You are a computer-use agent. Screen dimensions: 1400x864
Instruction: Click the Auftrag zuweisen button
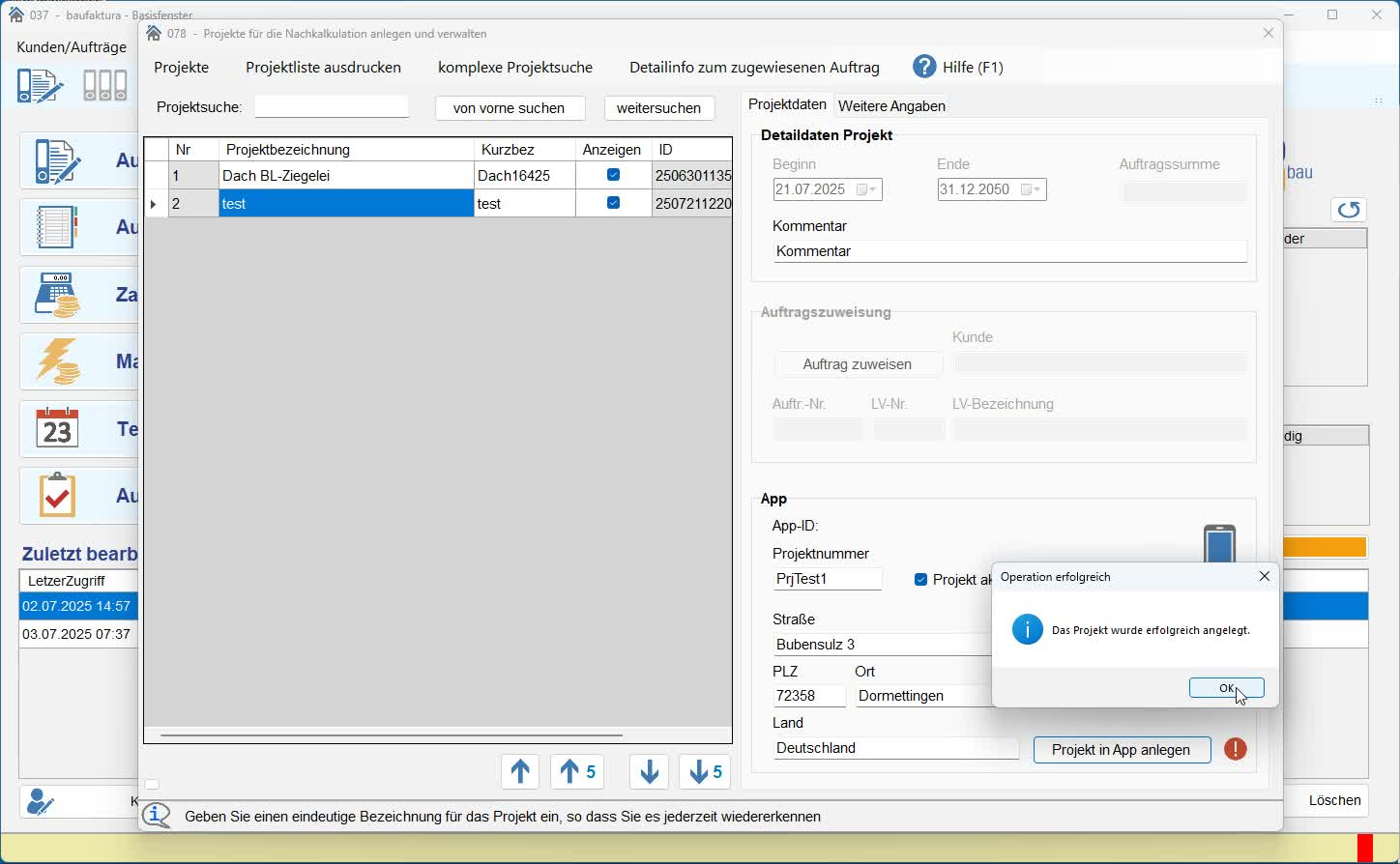click(x=858, y=364)
